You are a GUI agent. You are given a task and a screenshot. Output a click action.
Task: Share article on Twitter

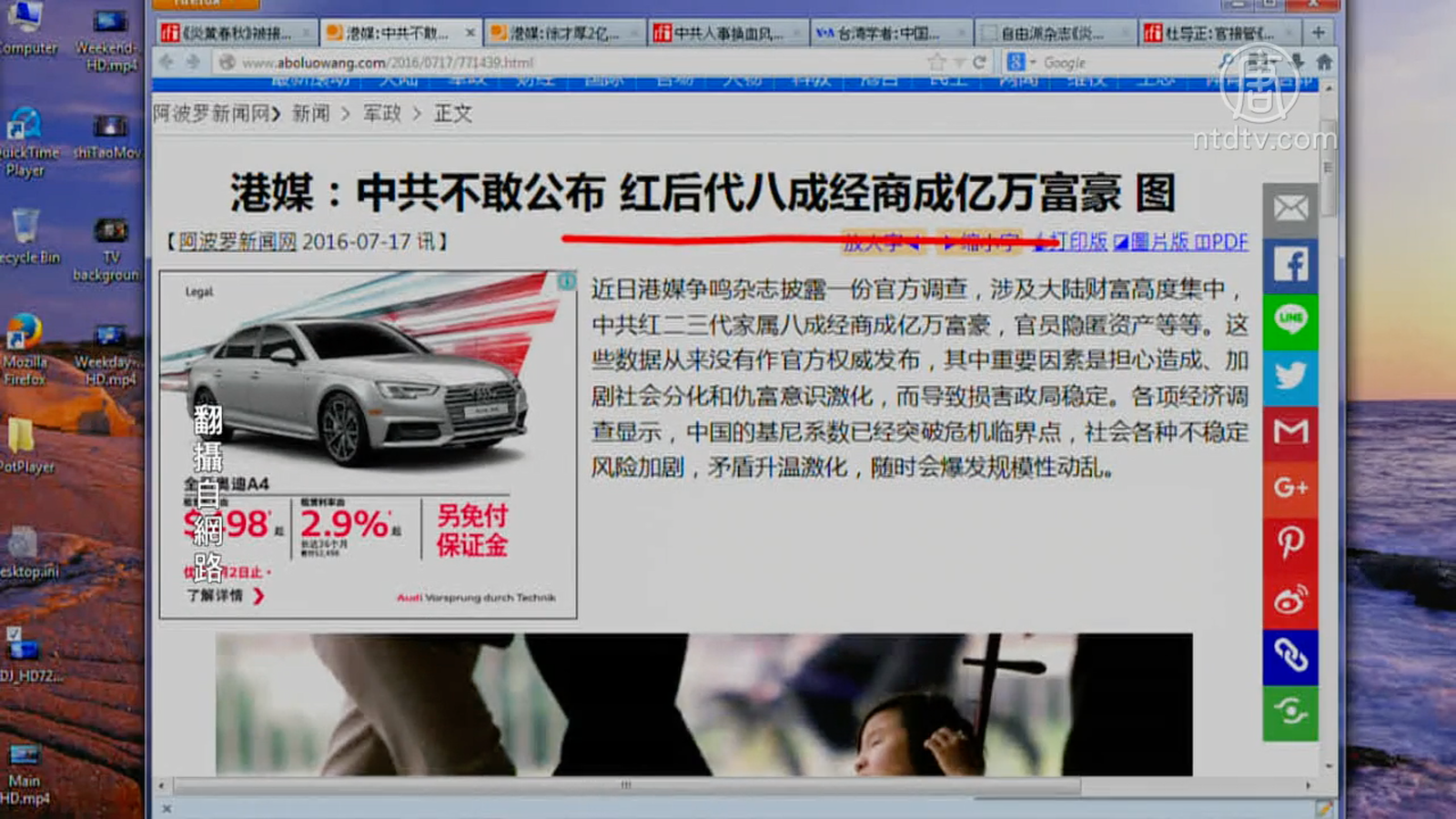(1289, 376)
